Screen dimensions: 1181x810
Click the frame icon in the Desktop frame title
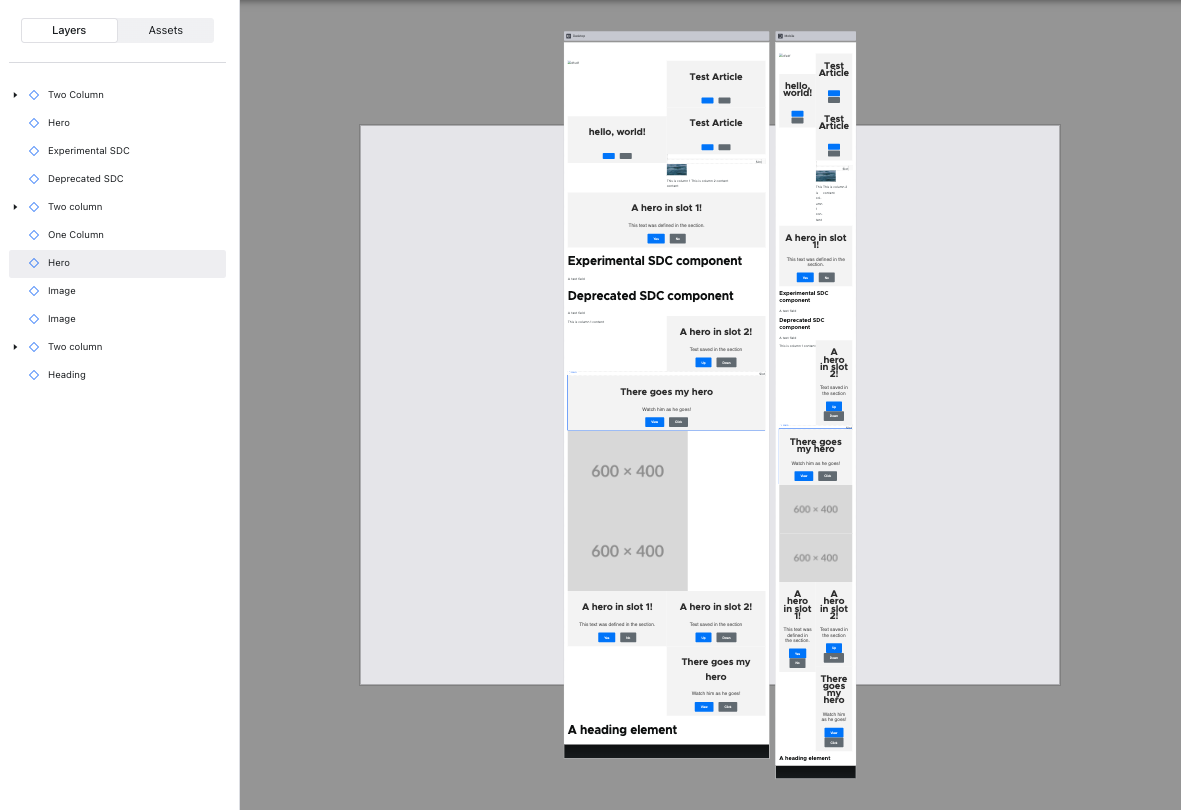569,35
